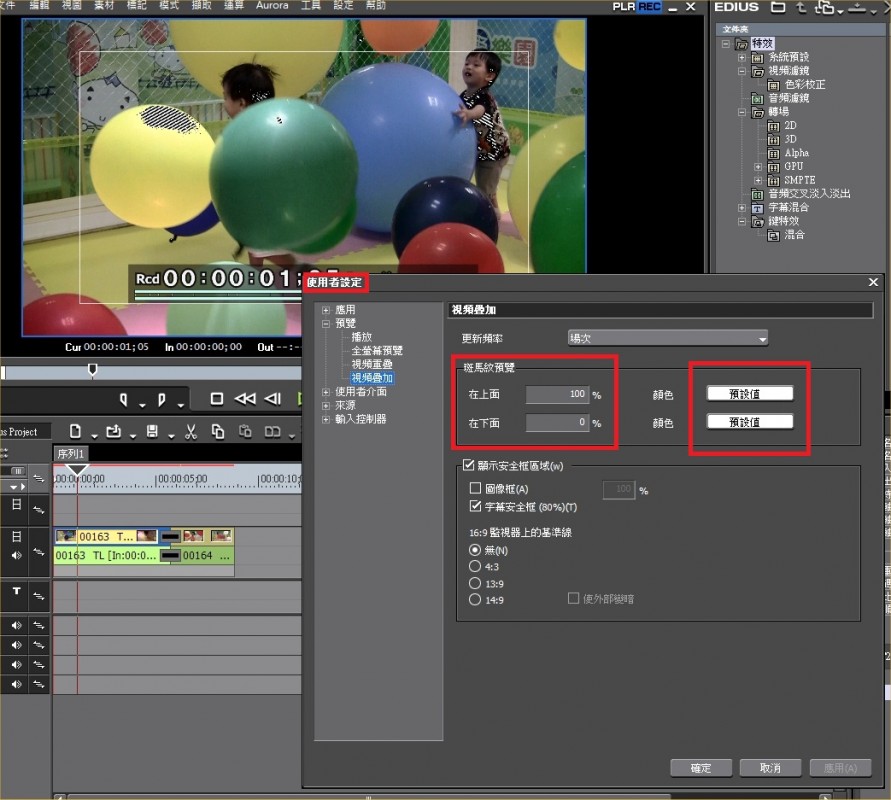Expand the 使用者介面 tree node
This screenshot has height=800, width=891.
point(326,392)
